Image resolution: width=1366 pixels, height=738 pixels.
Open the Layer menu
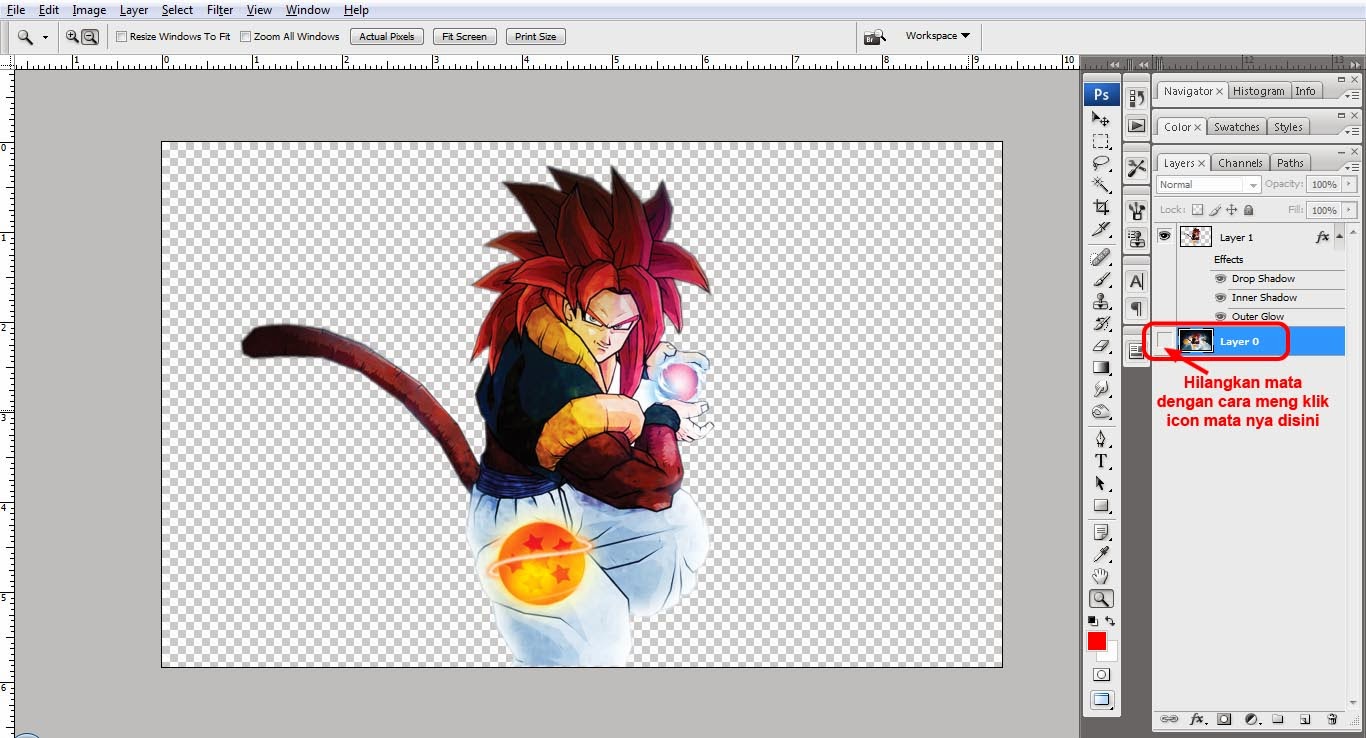[134, 10]
